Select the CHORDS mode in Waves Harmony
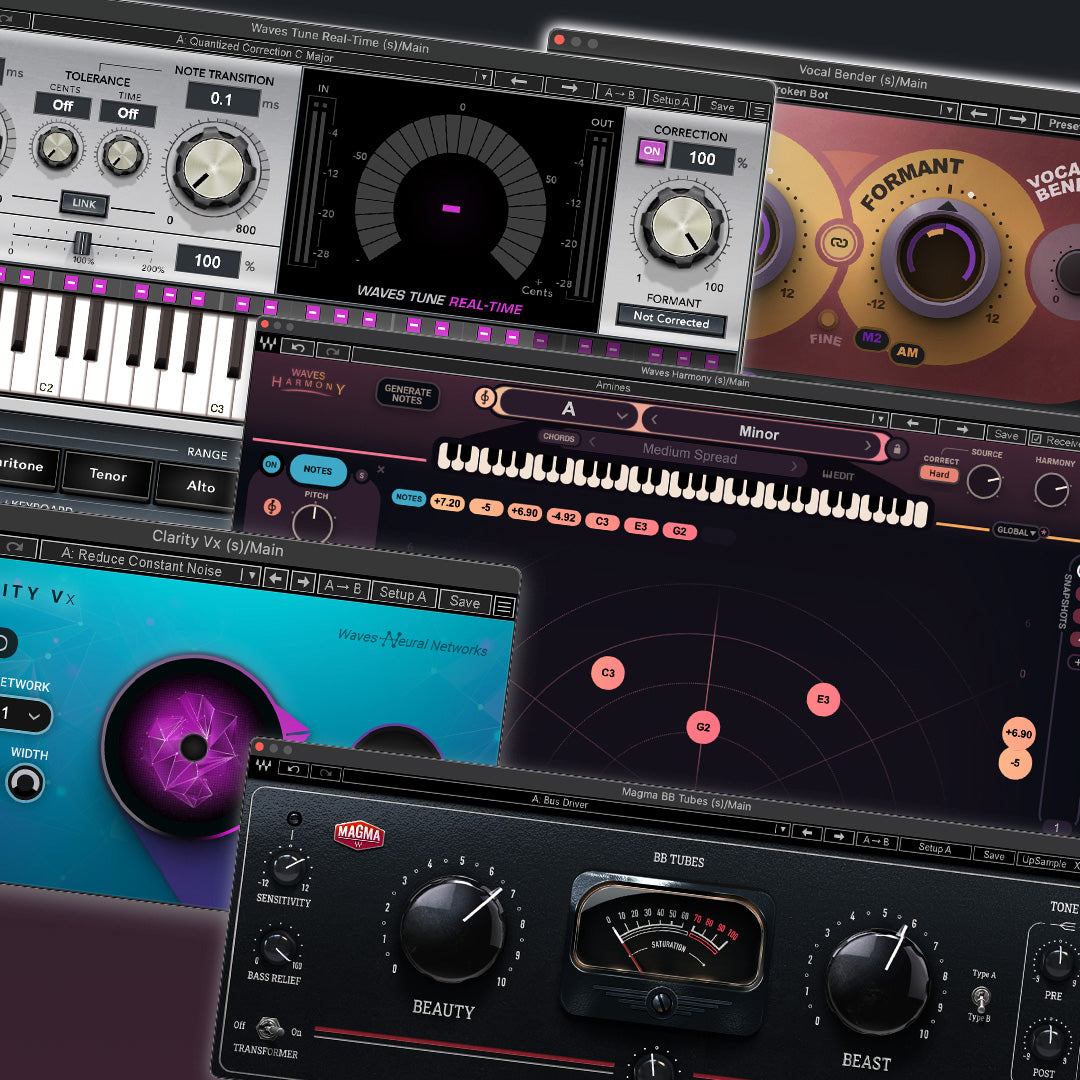The image size is (1080, 1080). click(559, 437)
